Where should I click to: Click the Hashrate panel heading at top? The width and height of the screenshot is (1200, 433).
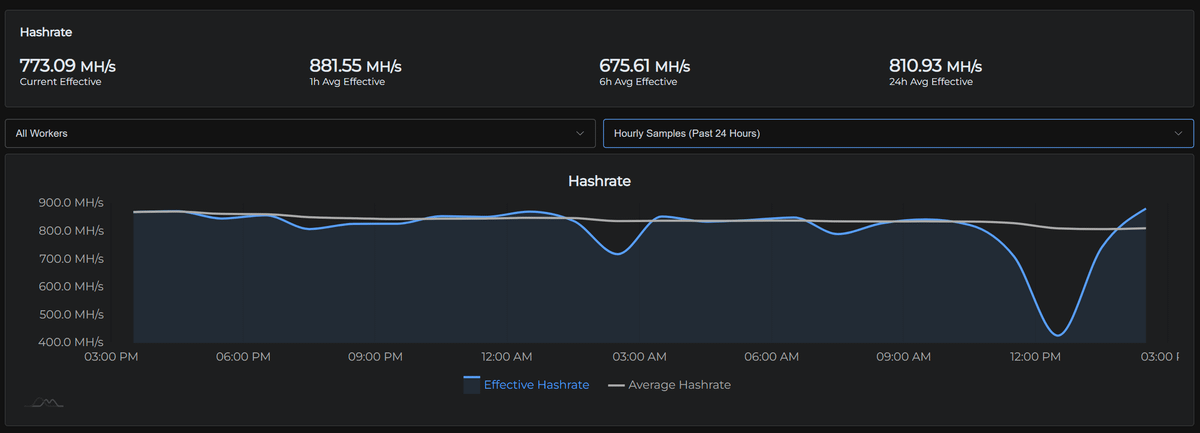(46, 32)
